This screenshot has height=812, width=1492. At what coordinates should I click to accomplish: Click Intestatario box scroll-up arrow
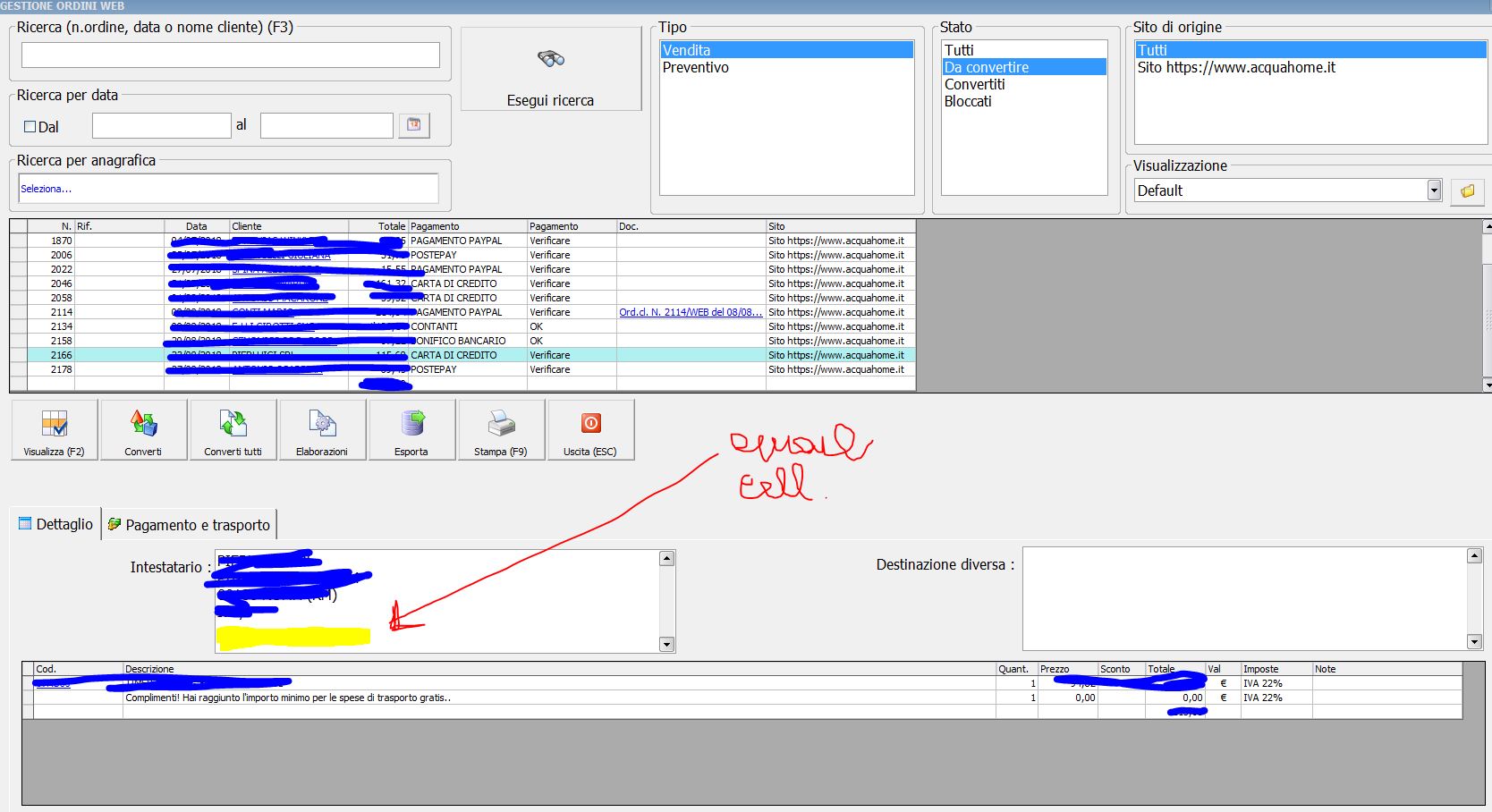click(666, 559)
